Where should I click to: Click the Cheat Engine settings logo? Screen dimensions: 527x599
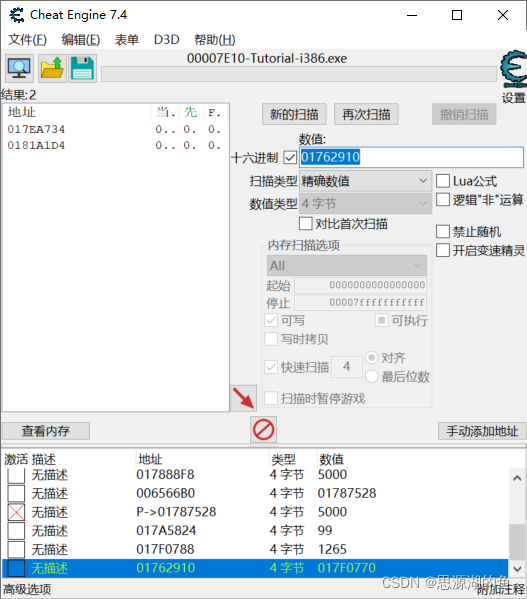point(513,70)
